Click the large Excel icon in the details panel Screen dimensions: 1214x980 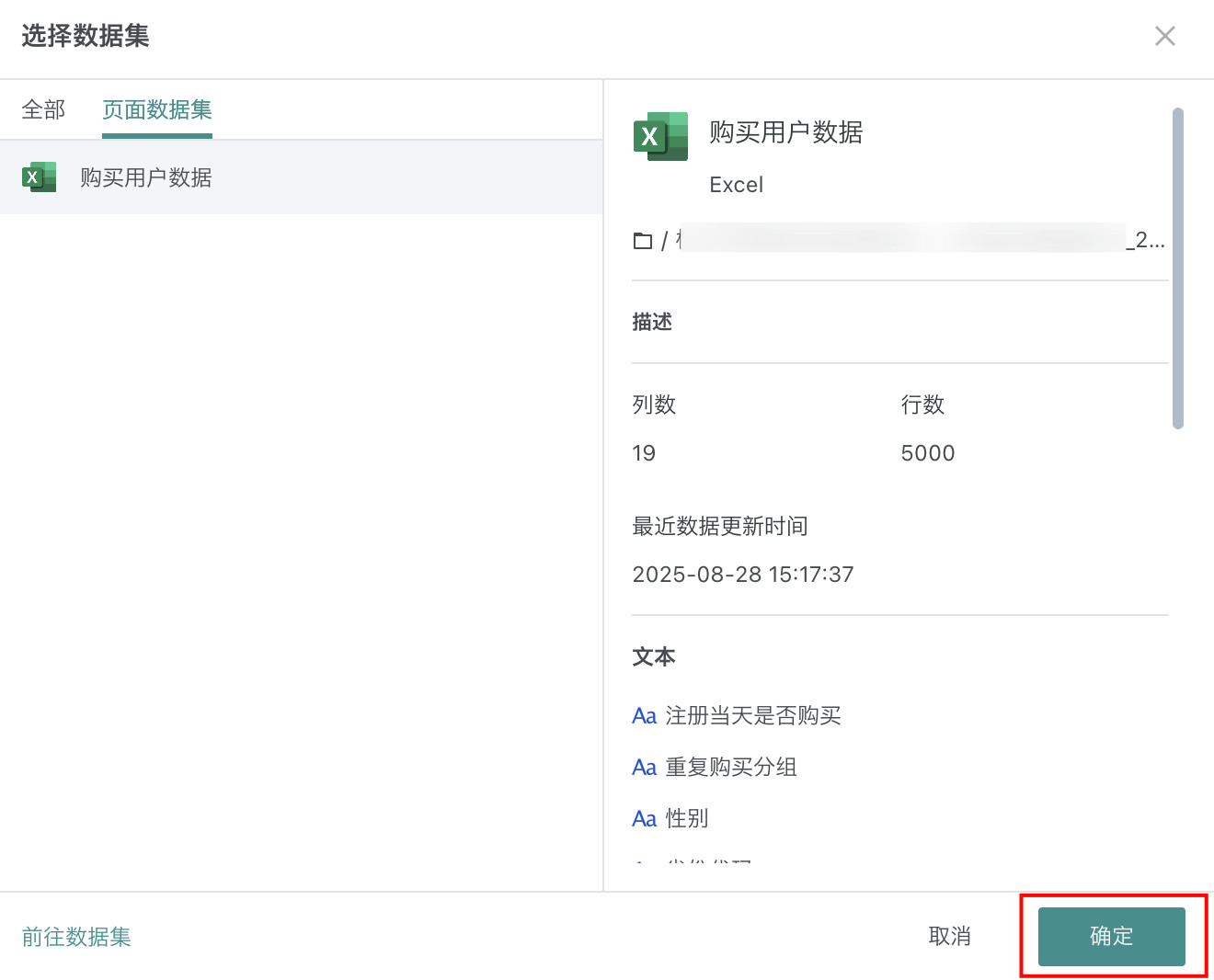tap(660, 137)
